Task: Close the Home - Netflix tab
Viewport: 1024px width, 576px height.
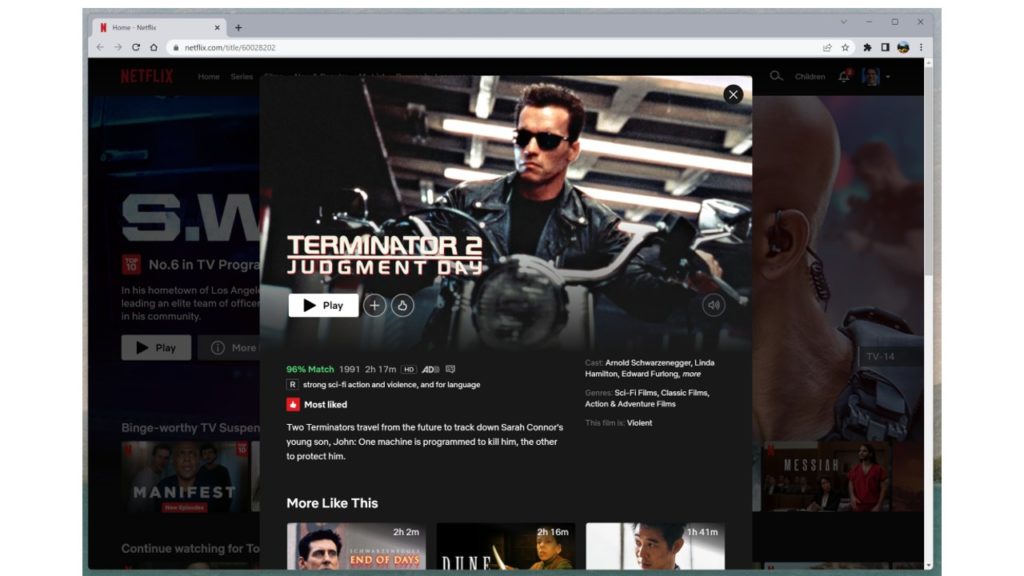Action: [217, 27]
